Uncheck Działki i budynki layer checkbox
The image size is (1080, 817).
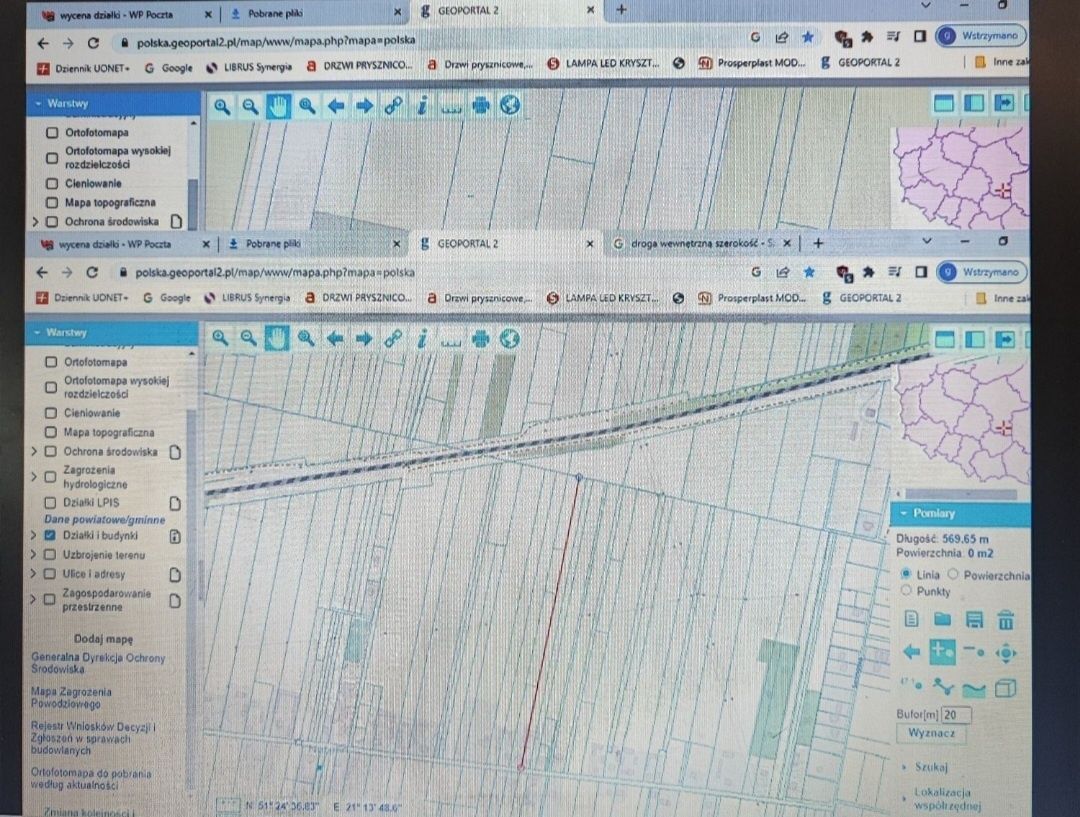pos(50,535)
